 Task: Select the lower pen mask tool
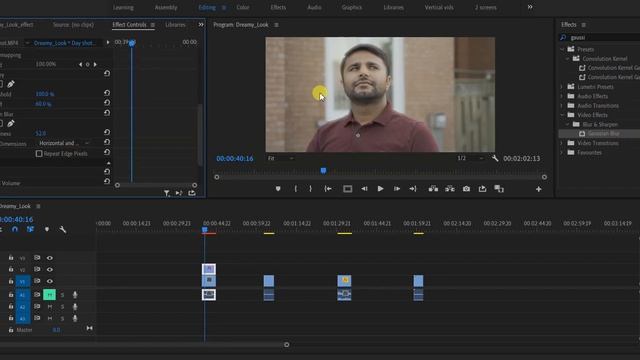point(11,123)
